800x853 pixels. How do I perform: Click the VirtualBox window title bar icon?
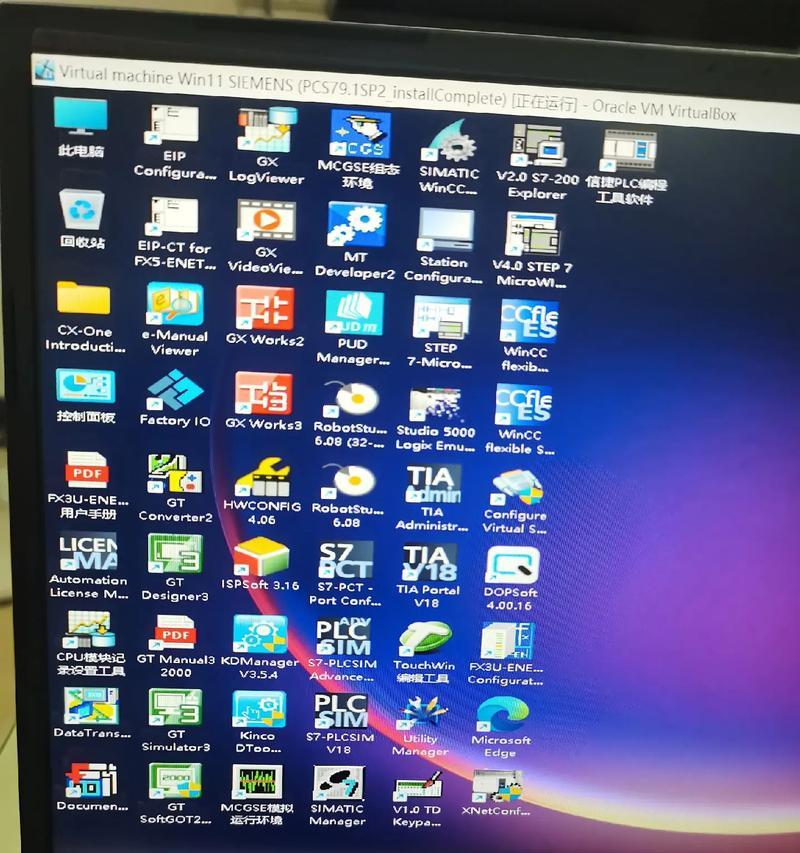(45, 70)
